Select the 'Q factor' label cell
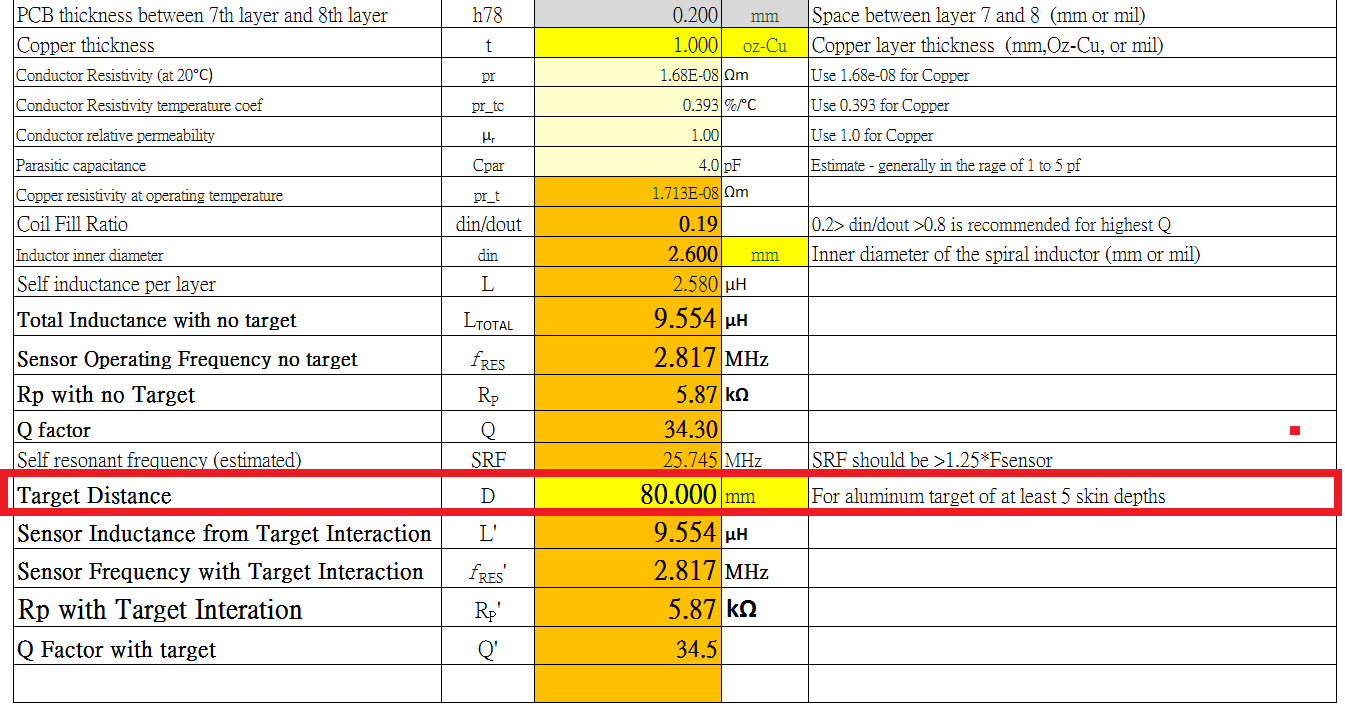The width and height of the screenshot is (1345, 715). pyautogui.click(x=227, y=429)
